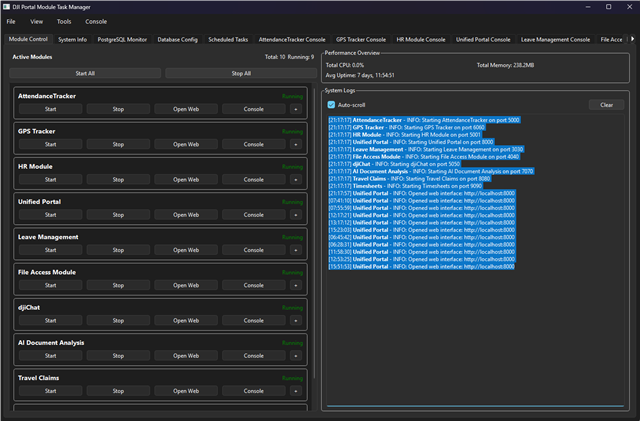This screenshot has height=421, width=640.
Task: Open Web for GPS Tracker
Action: (x=186, y=144)
